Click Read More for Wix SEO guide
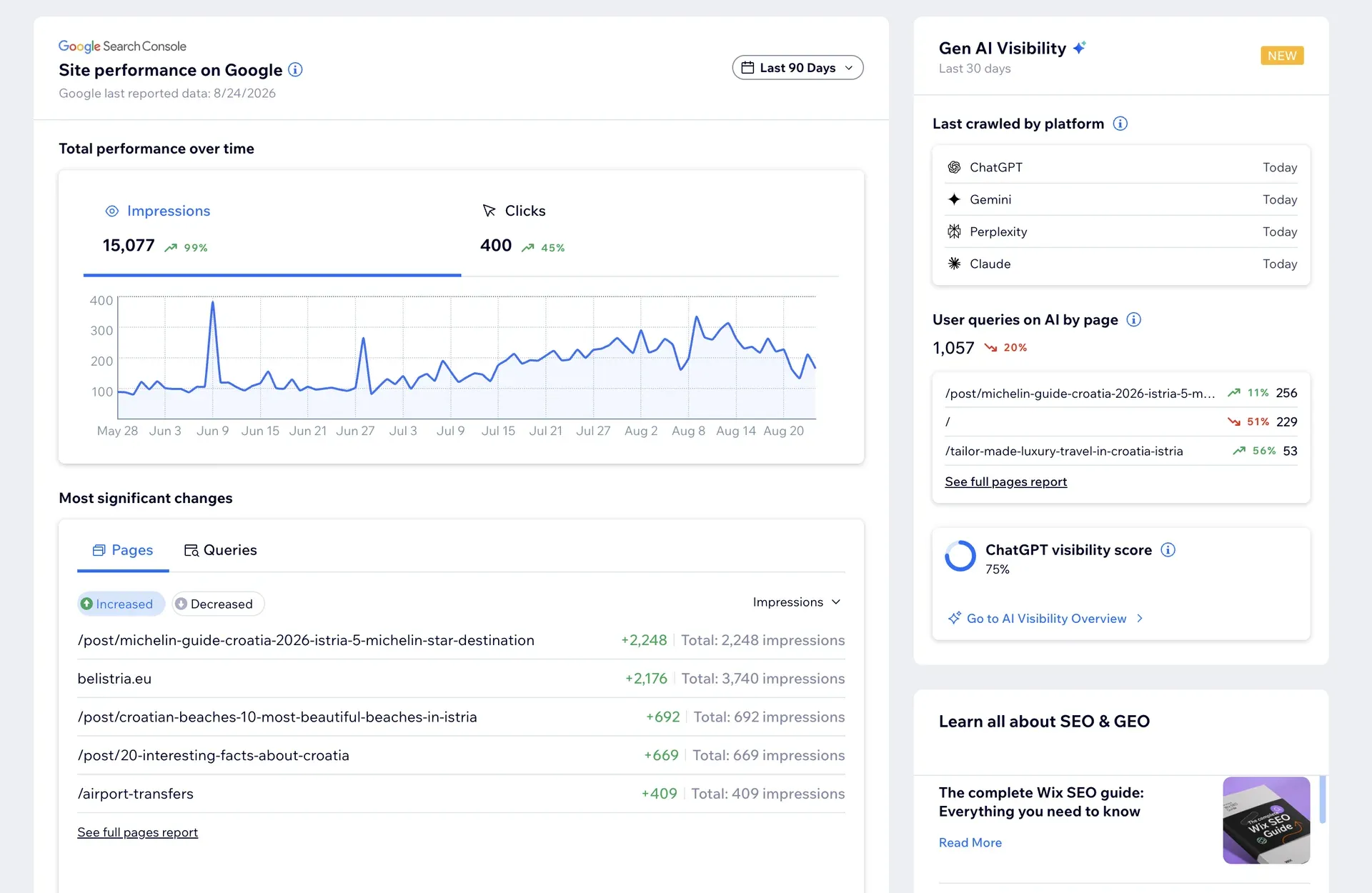This screenshot has height=893, width=1372. click(x=970, y=843)
